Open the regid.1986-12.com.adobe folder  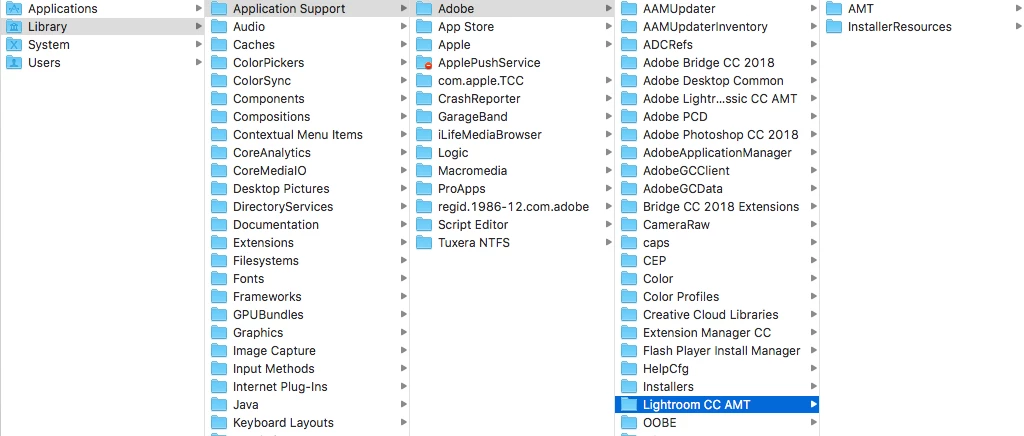coord(512,207)
